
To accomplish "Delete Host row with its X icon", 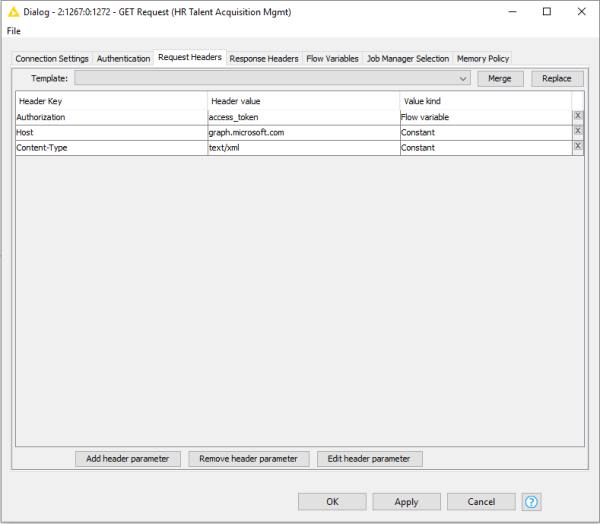I will (578, 131).
